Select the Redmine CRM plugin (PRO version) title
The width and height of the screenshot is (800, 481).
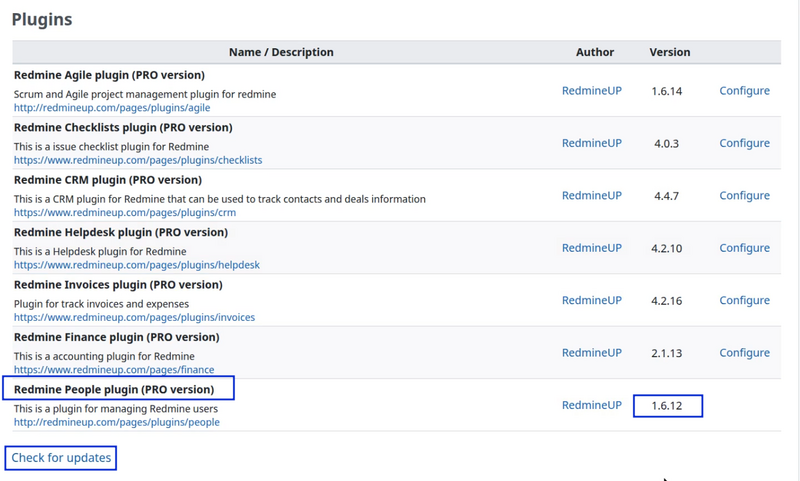coord(108,180)
